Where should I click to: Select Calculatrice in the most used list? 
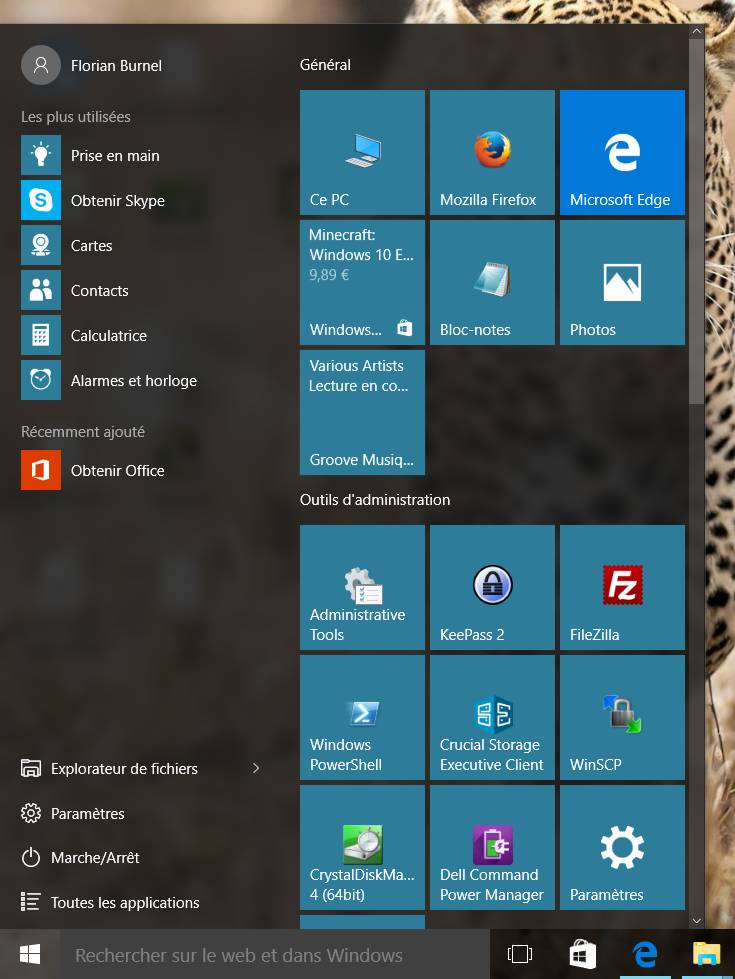pos(108,336)
